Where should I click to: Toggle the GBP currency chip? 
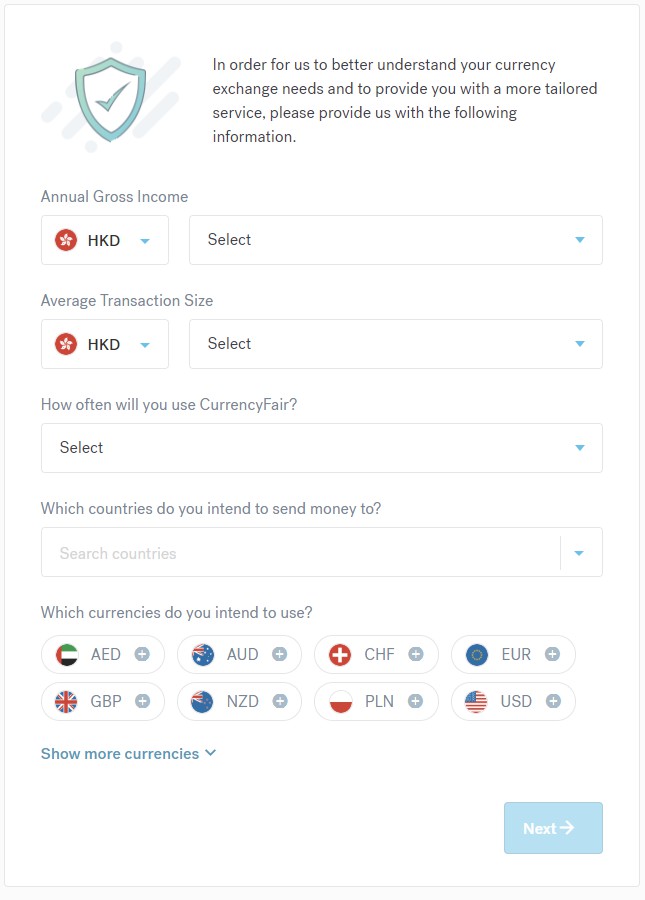pyautogui.click(x=104, y=701)
